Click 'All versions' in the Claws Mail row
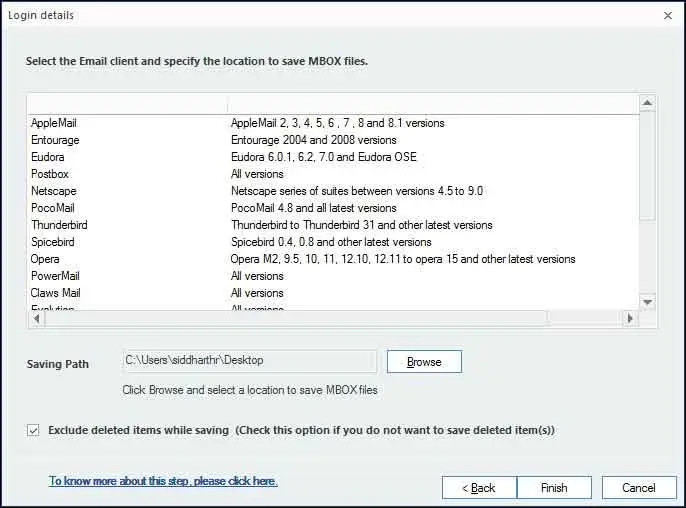 (257, 293)
